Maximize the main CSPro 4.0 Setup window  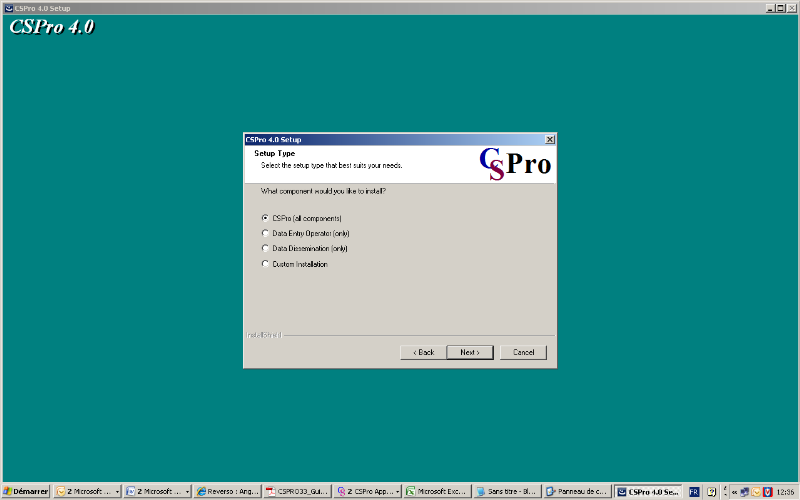click(781, 8)
